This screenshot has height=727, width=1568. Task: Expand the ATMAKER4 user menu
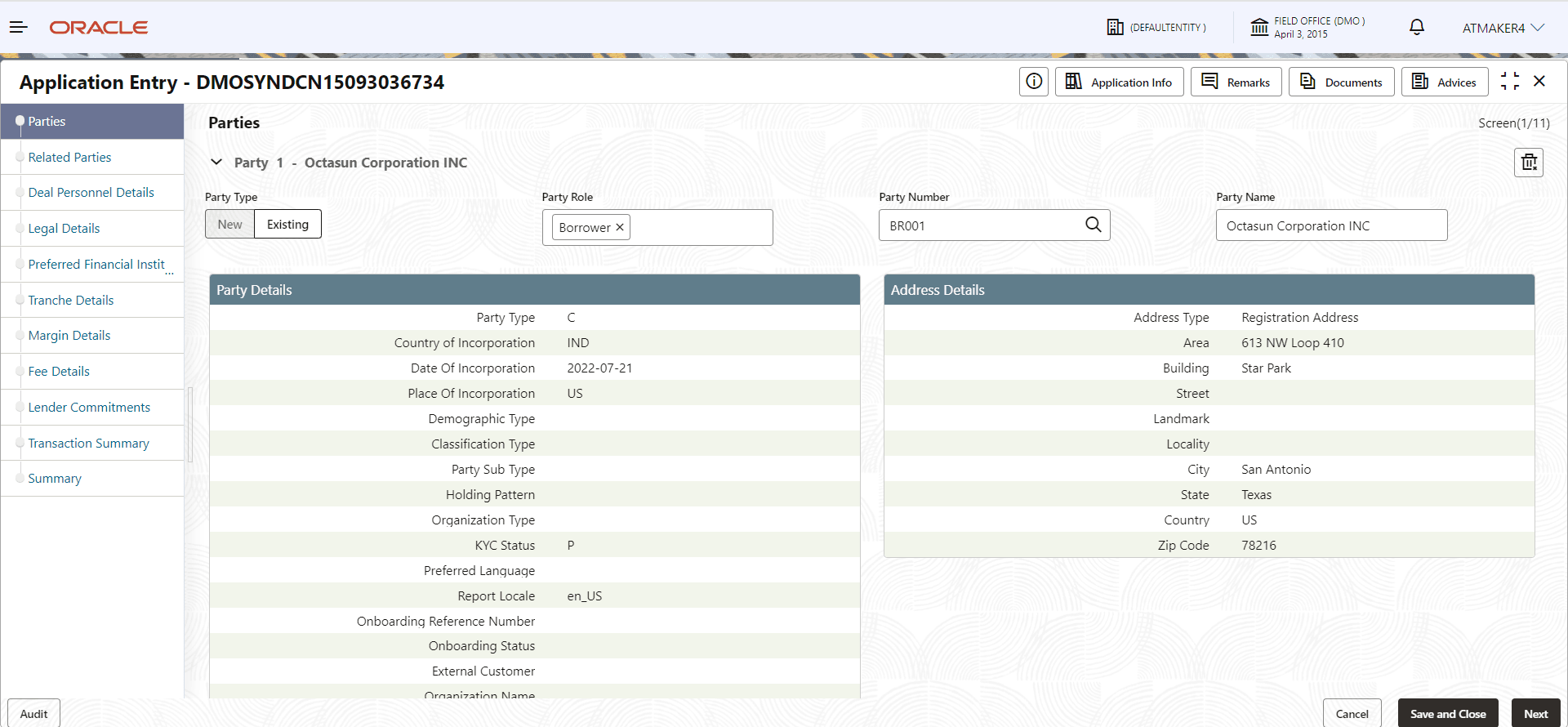1503,28
